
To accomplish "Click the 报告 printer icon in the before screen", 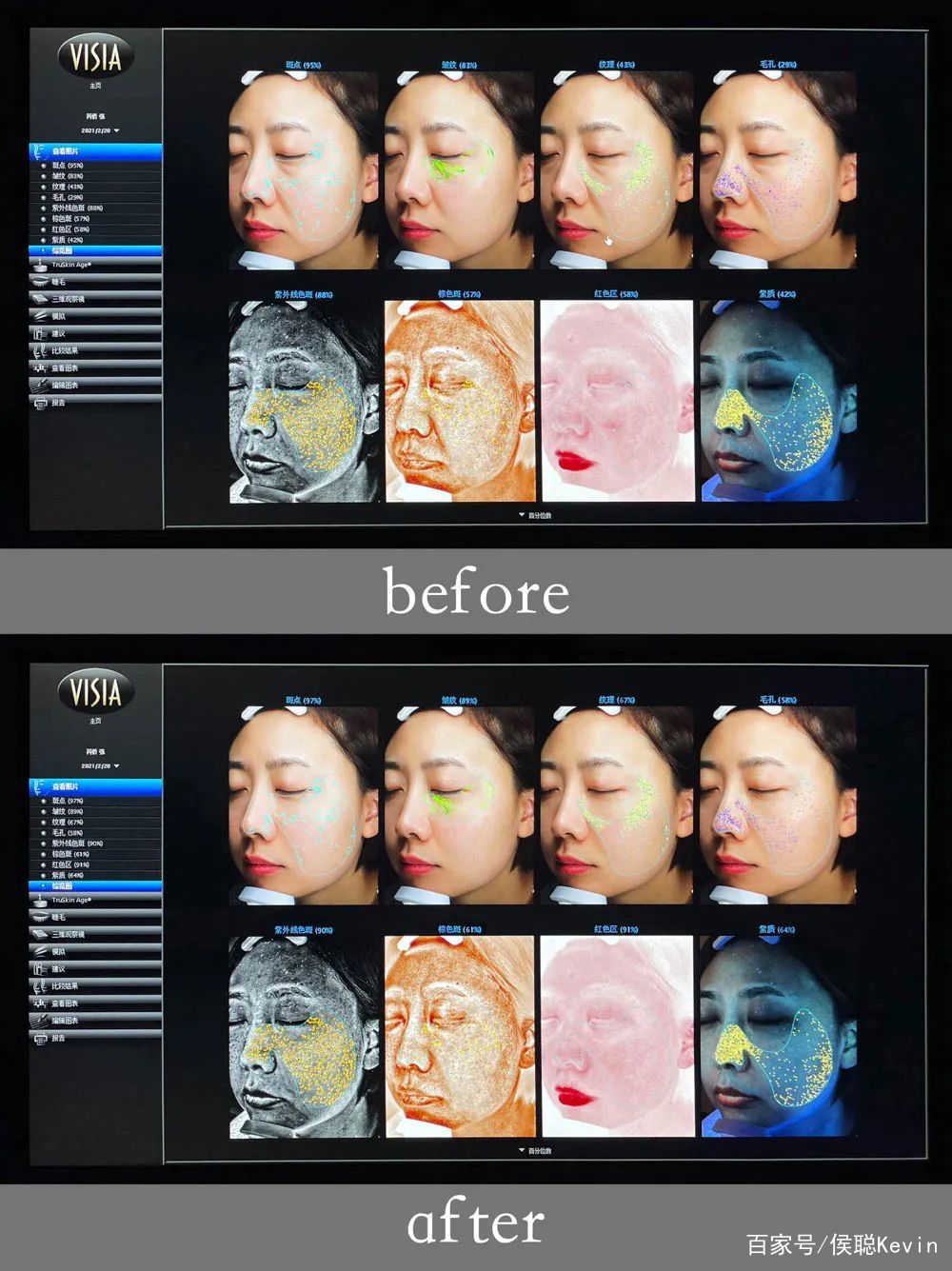I will coord(40,403).
